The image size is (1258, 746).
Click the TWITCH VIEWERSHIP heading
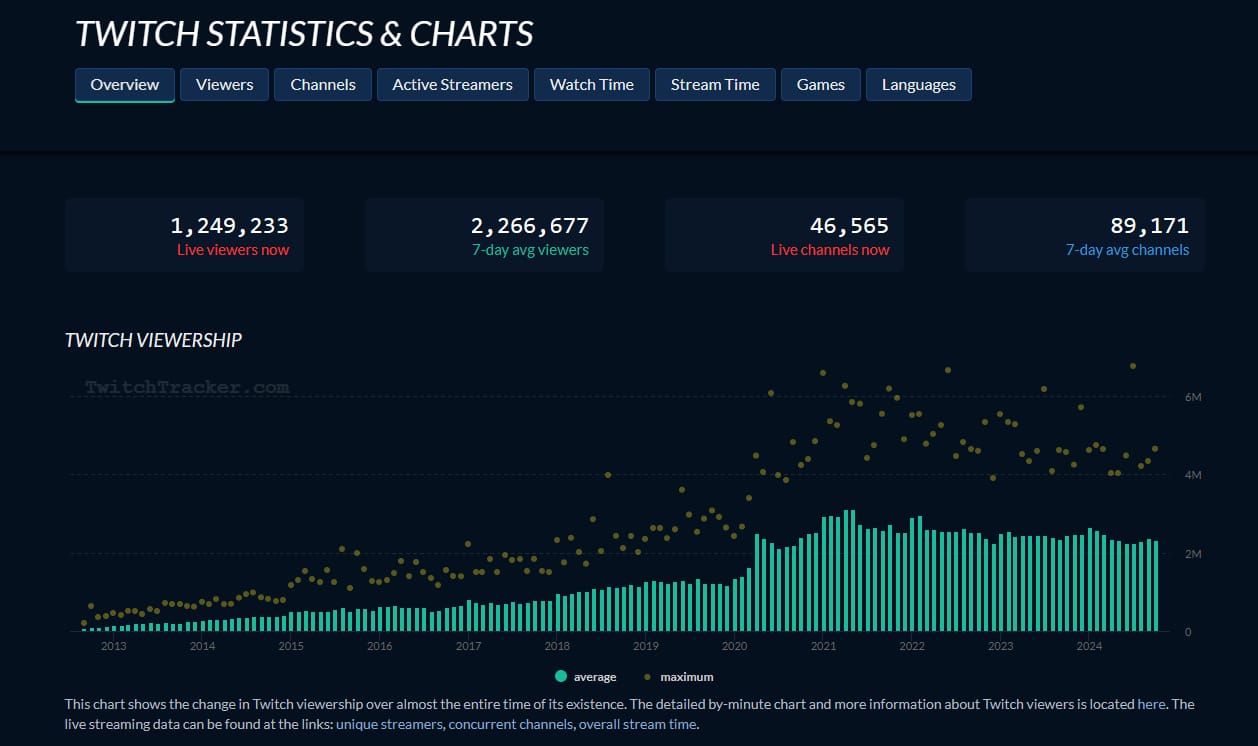click(x=153, y=340)
